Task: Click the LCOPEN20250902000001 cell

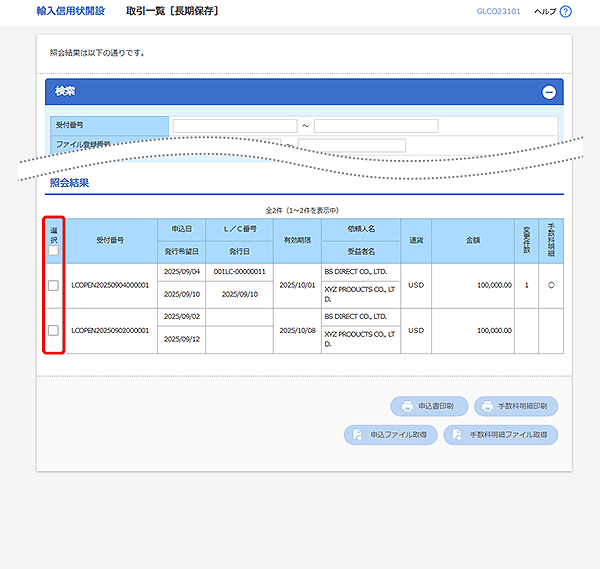Action: tap(110, 331)
